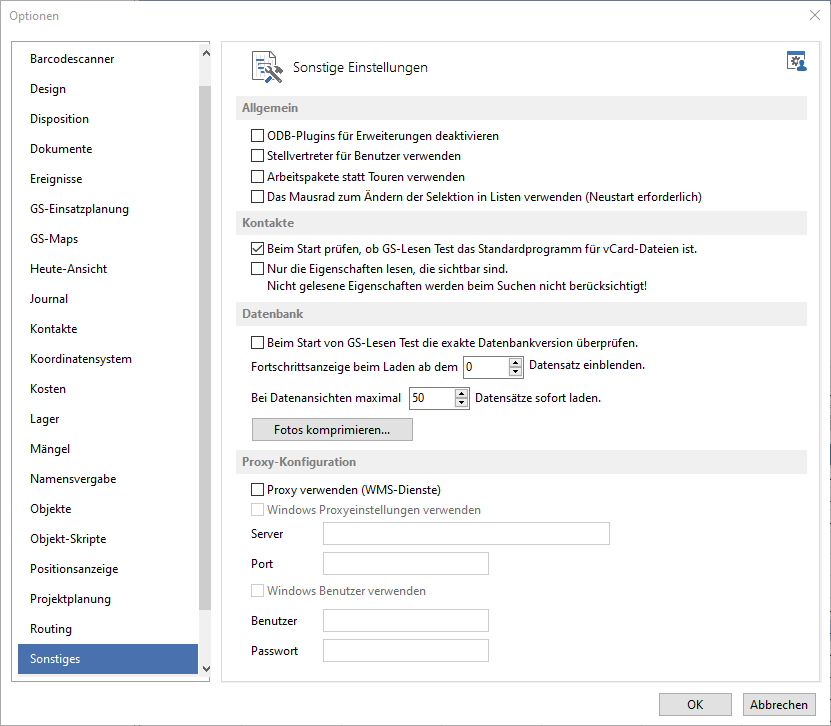The height and width of the screenshot is (726, 831).
Task: Click the category list scrollbar thumb
Action: 205,347
